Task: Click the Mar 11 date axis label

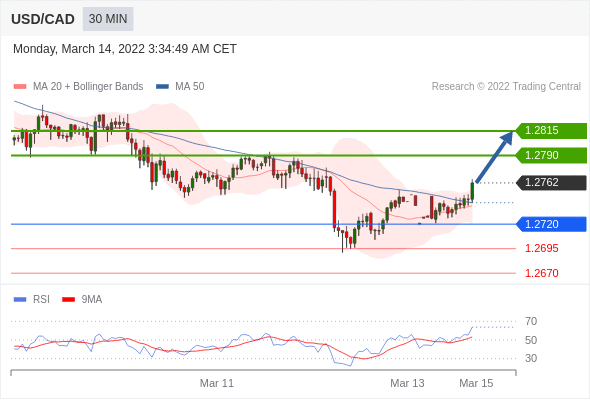Action: (217, 383)
